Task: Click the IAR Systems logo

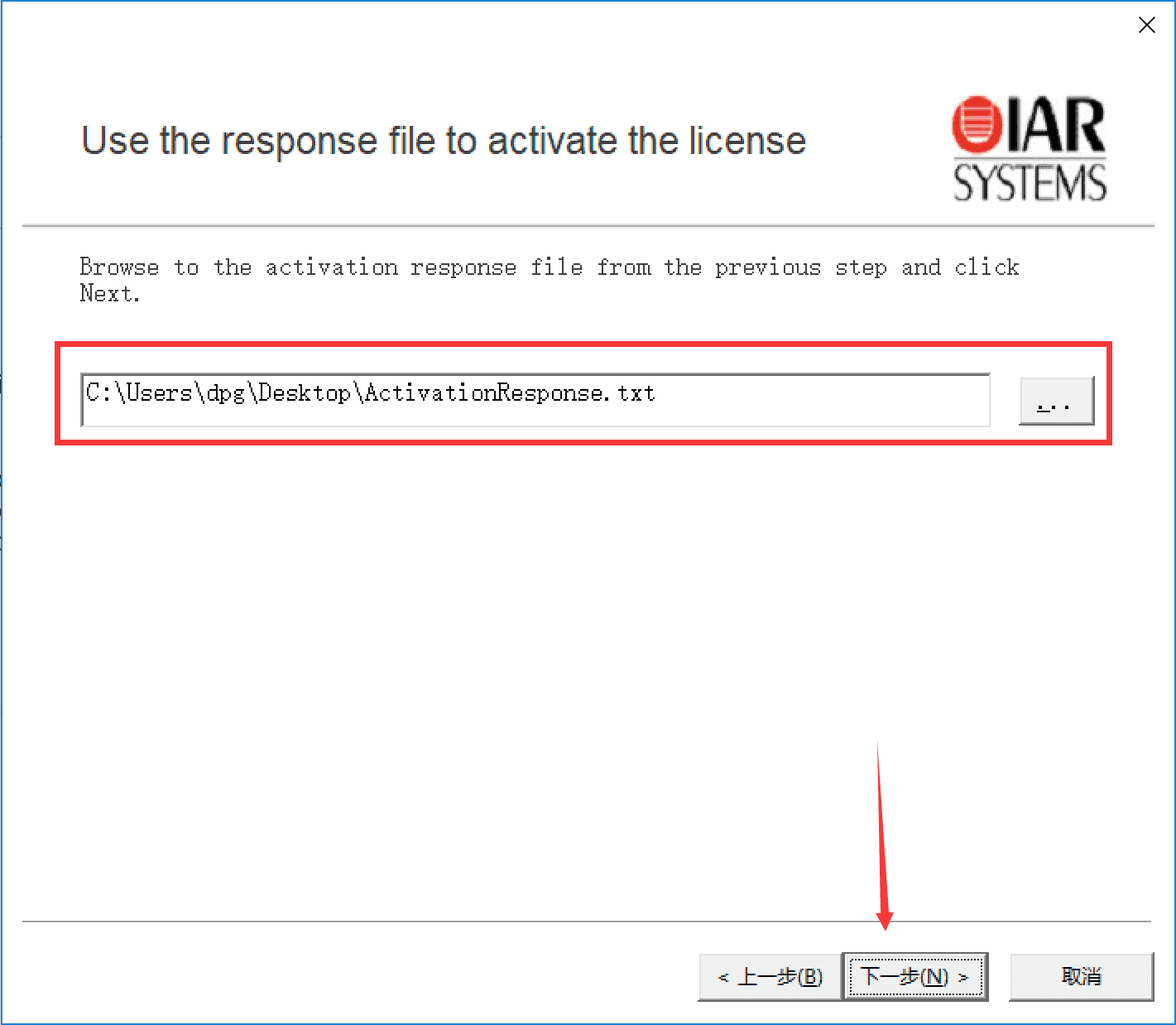Action: click(1030, 149)
